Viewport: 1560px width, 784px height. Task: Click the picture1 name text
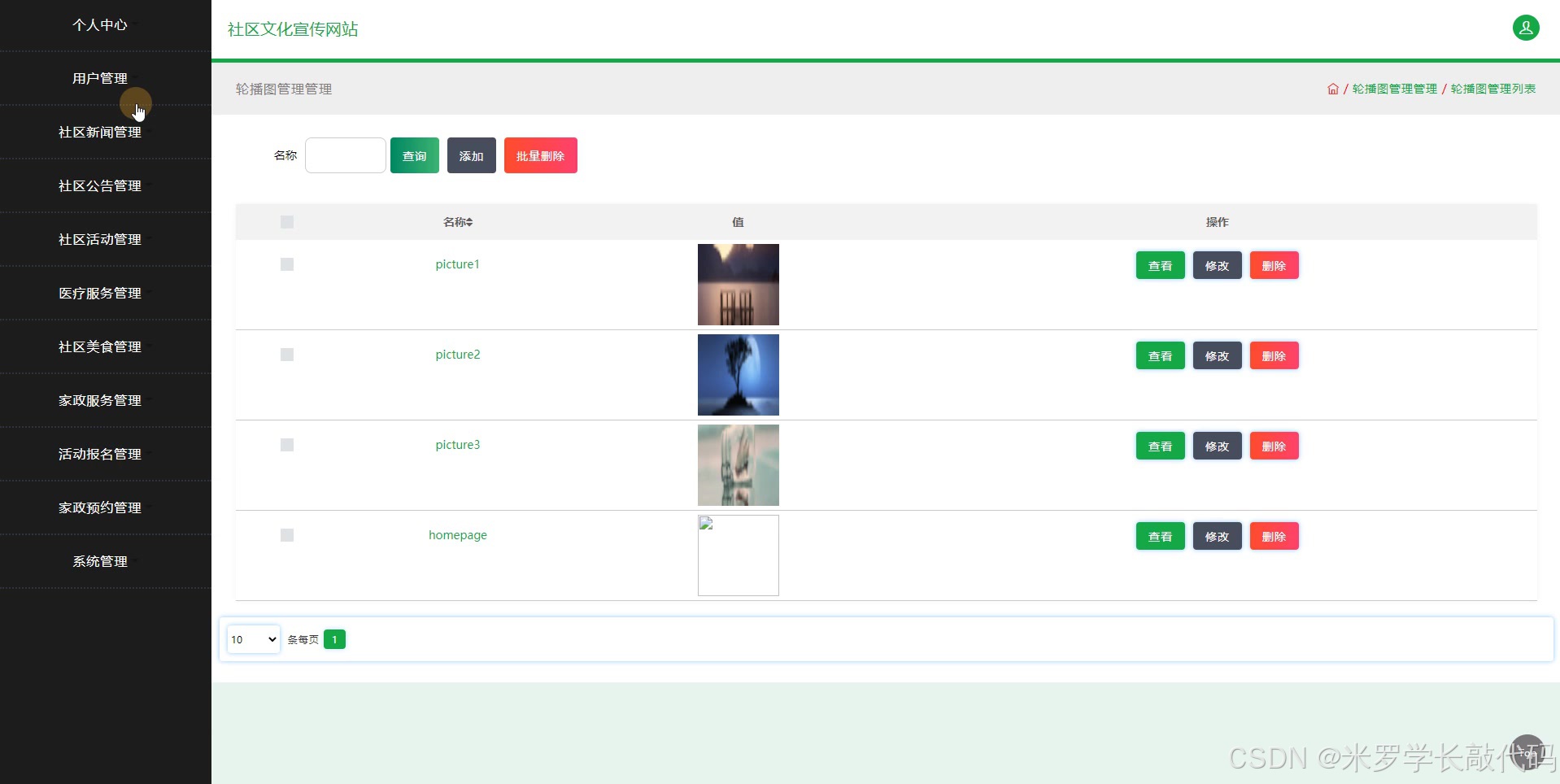[x=458, y=264]
